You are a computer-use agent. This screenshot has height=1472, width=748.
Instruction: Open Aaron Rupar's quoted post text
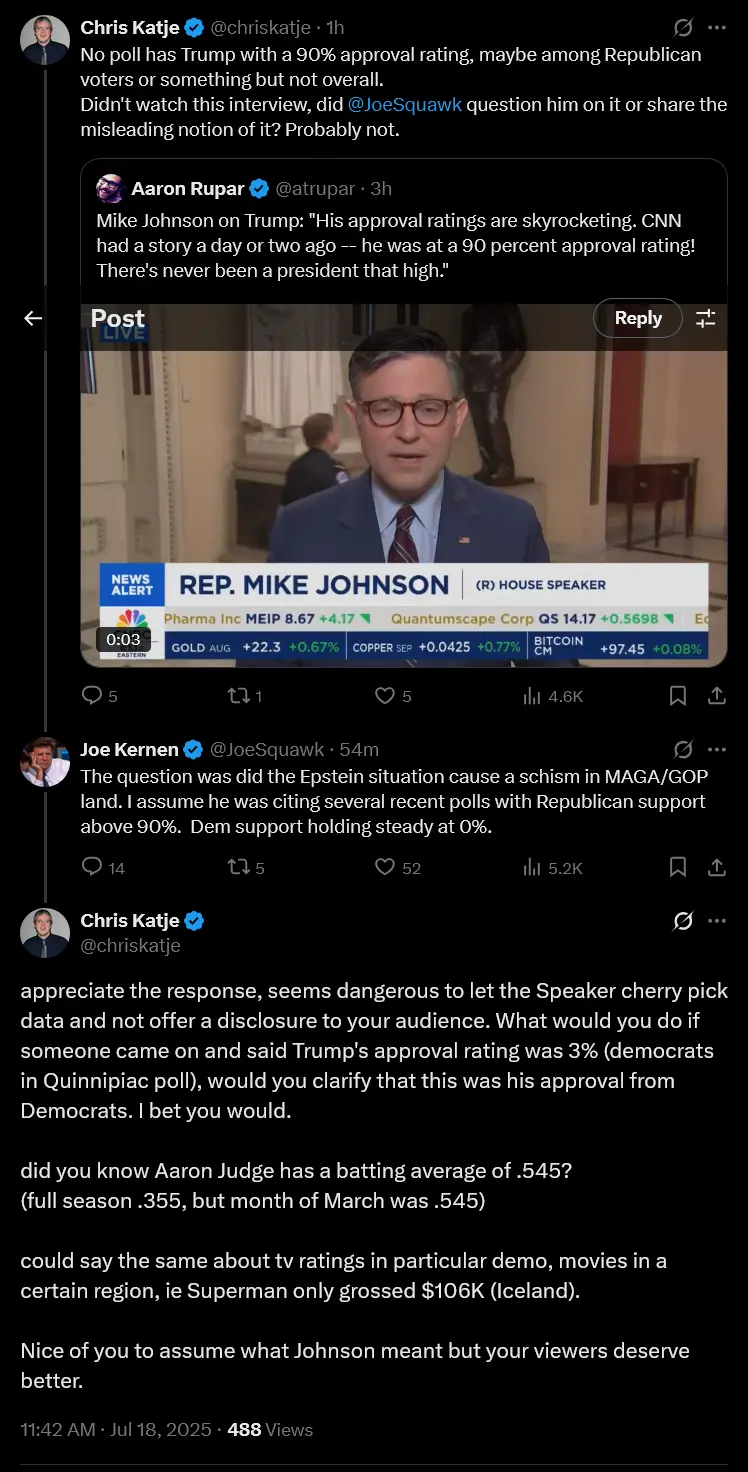(396, 244)
